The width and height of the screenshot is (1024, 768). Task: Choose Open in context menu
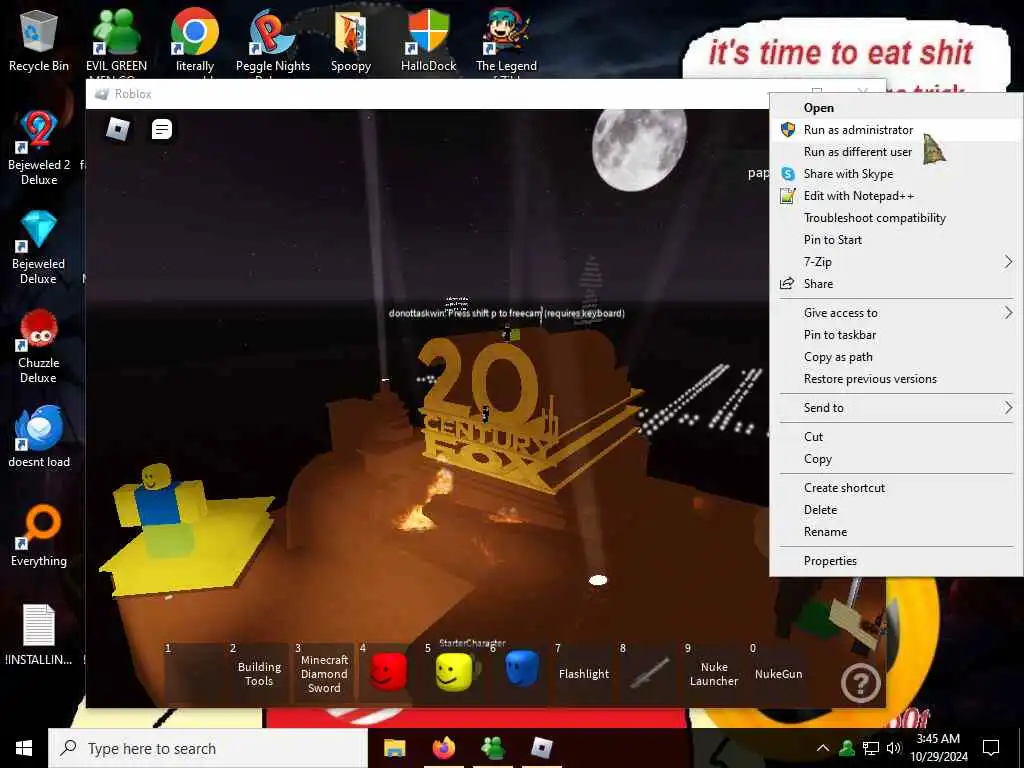coord(896,108)
